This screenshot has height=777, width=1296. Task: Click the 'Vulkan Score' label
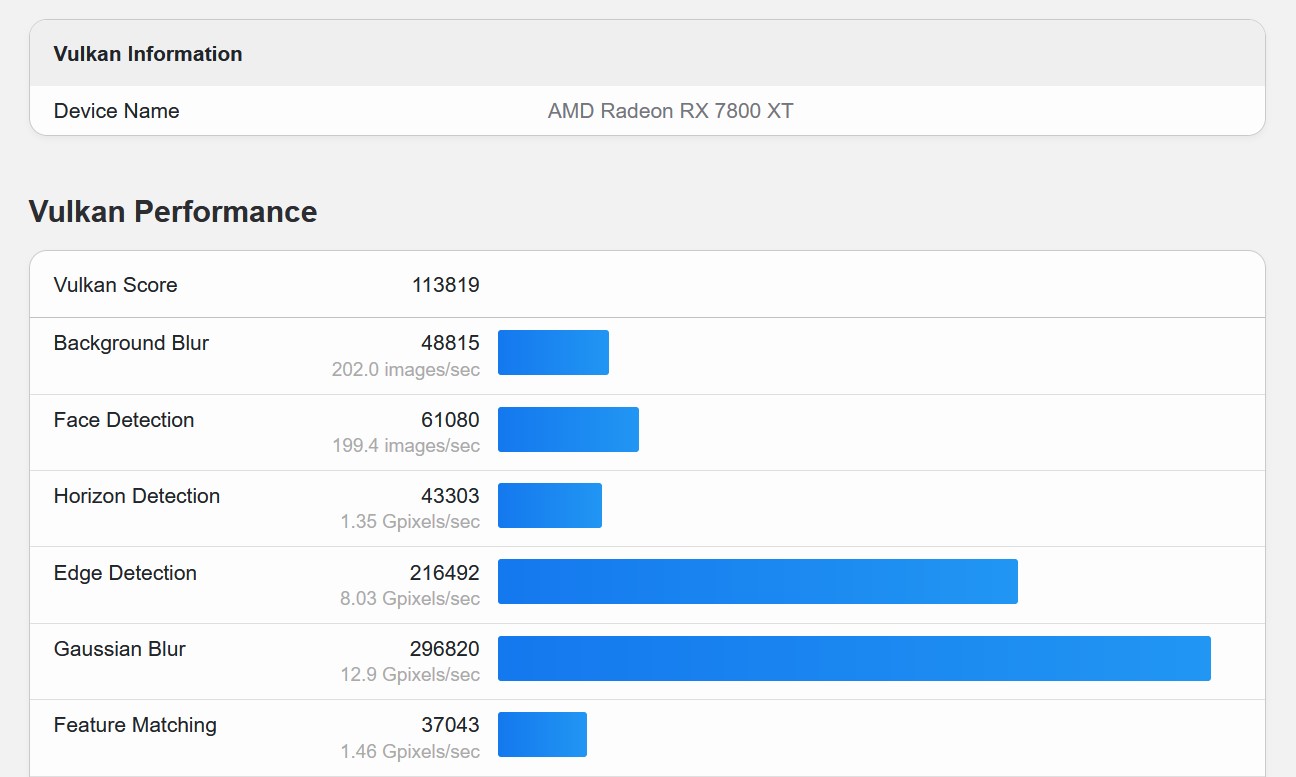point(116,285)
